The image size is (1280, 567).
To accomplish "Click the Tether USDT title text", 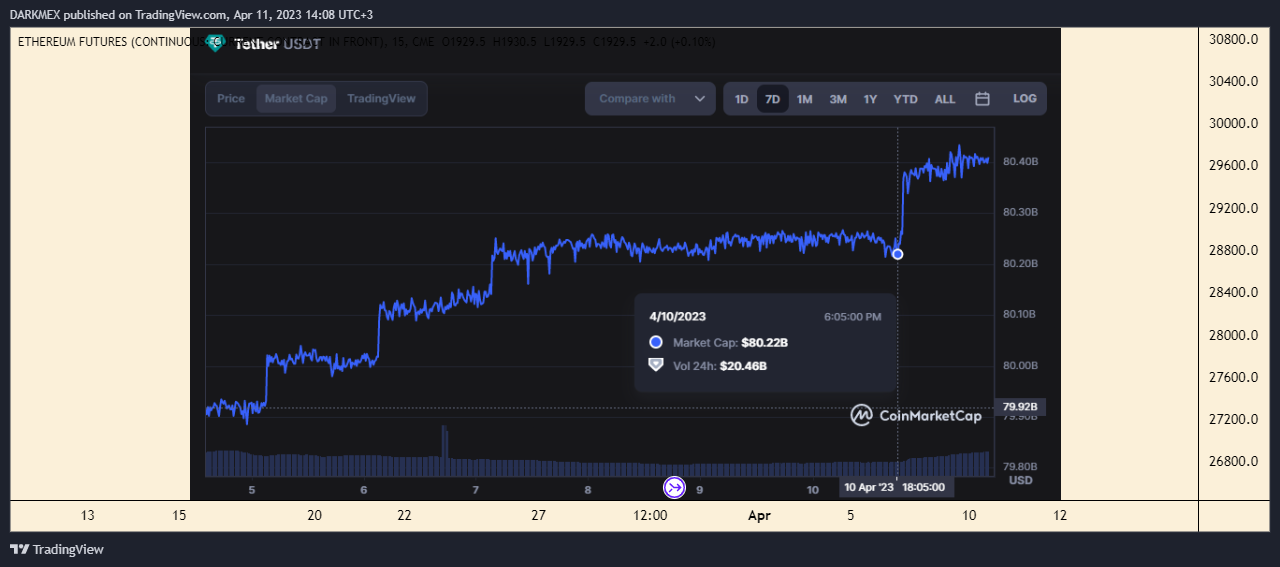I will [x=278, y=44].
